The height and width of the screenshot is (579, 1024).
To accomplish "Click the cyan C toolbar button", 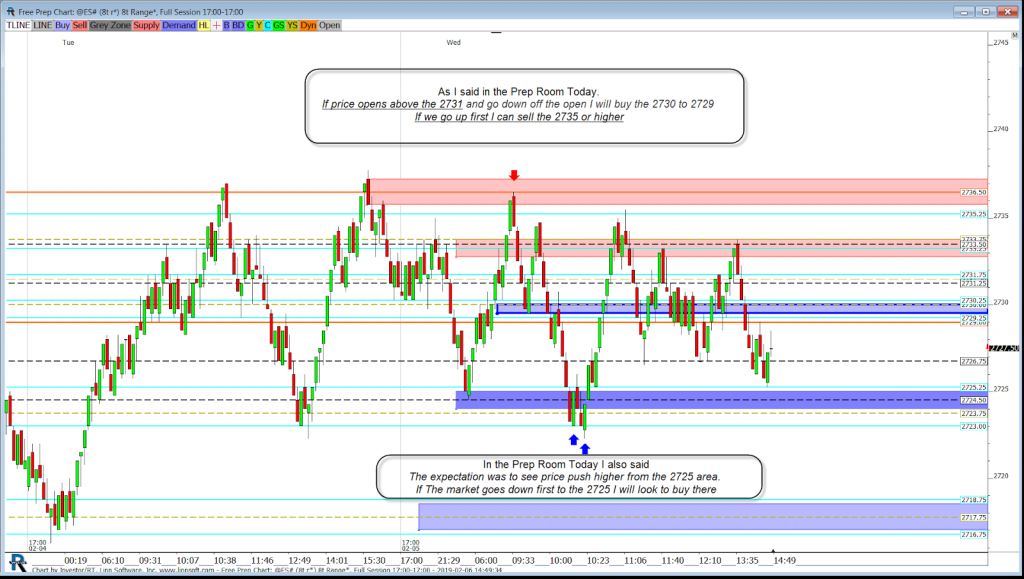I will [x=268, y=25].
